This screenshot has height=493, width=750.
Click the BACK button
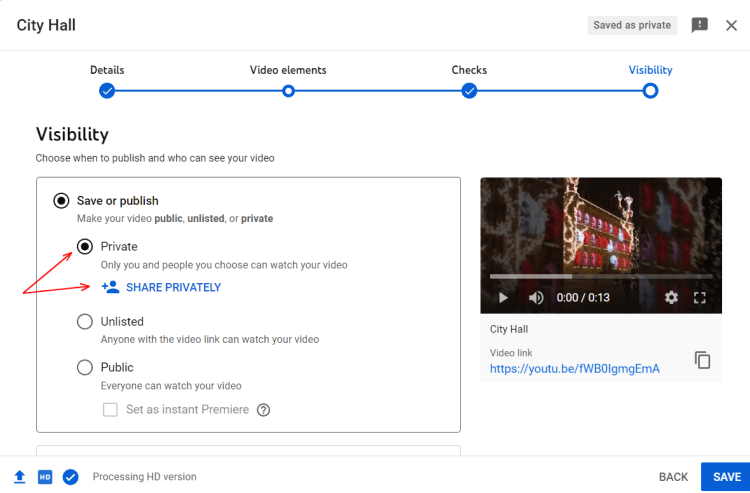click(673, 477)
